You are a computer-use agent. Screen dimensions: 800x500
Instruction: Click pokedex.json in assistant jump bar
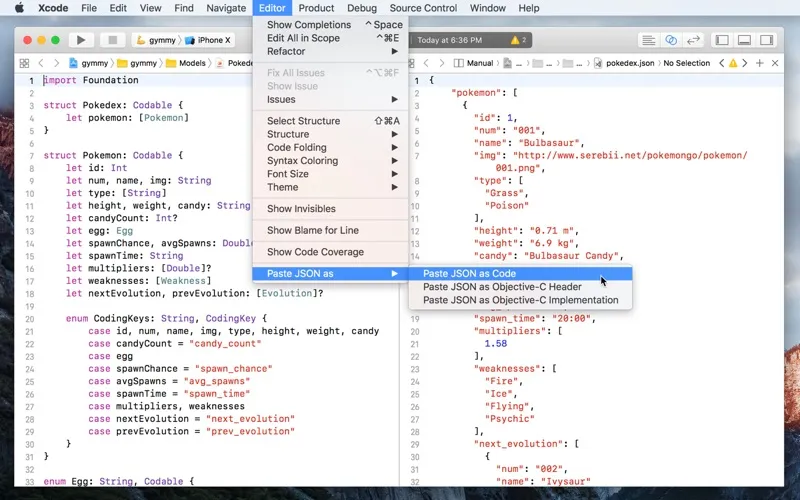[x=624, y=63]
